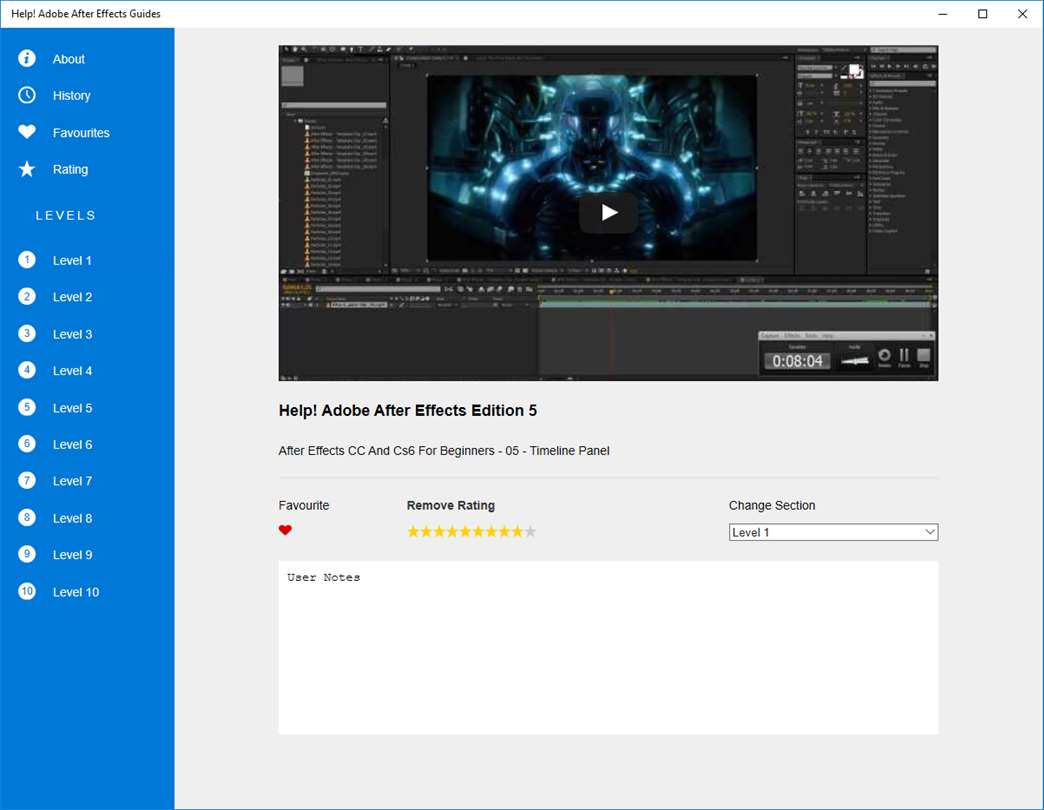Click the Favourites heart icon in sidebar

click(x=27, y=132)
